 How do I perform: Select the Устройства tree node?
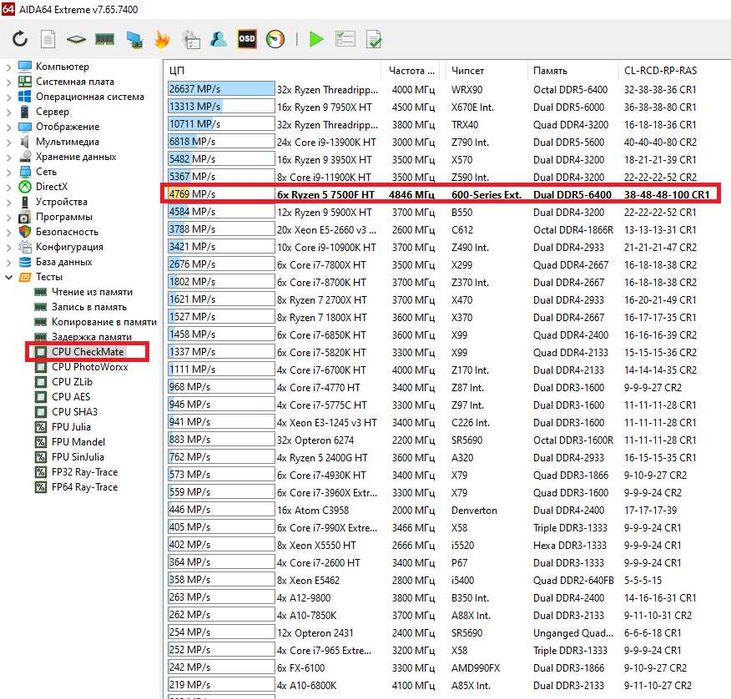tap(62, 202)
